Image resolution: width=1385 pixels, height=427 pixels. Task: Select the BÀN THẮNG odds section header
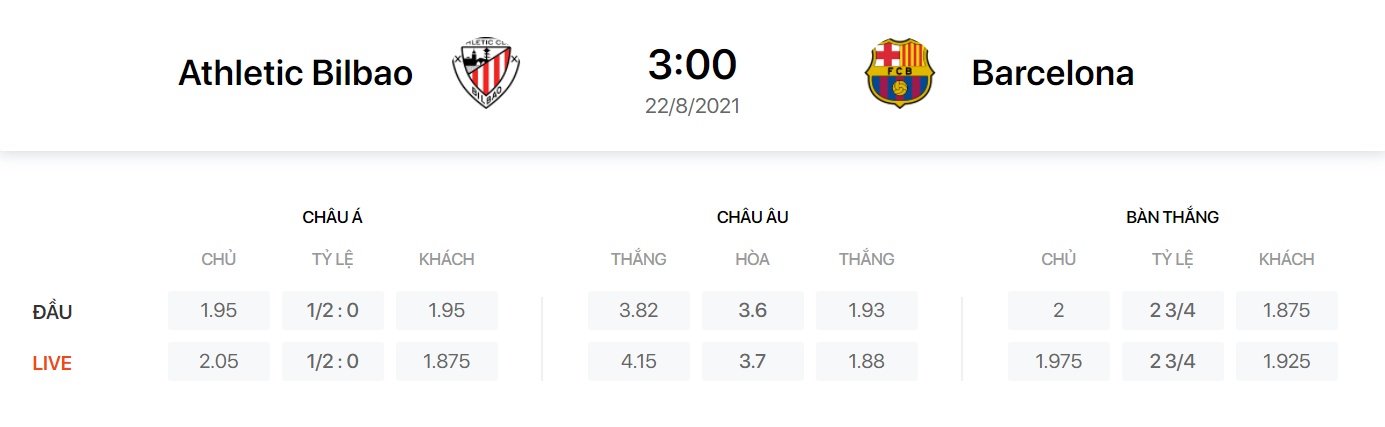pyautogui.click(x=1172, y=217)
